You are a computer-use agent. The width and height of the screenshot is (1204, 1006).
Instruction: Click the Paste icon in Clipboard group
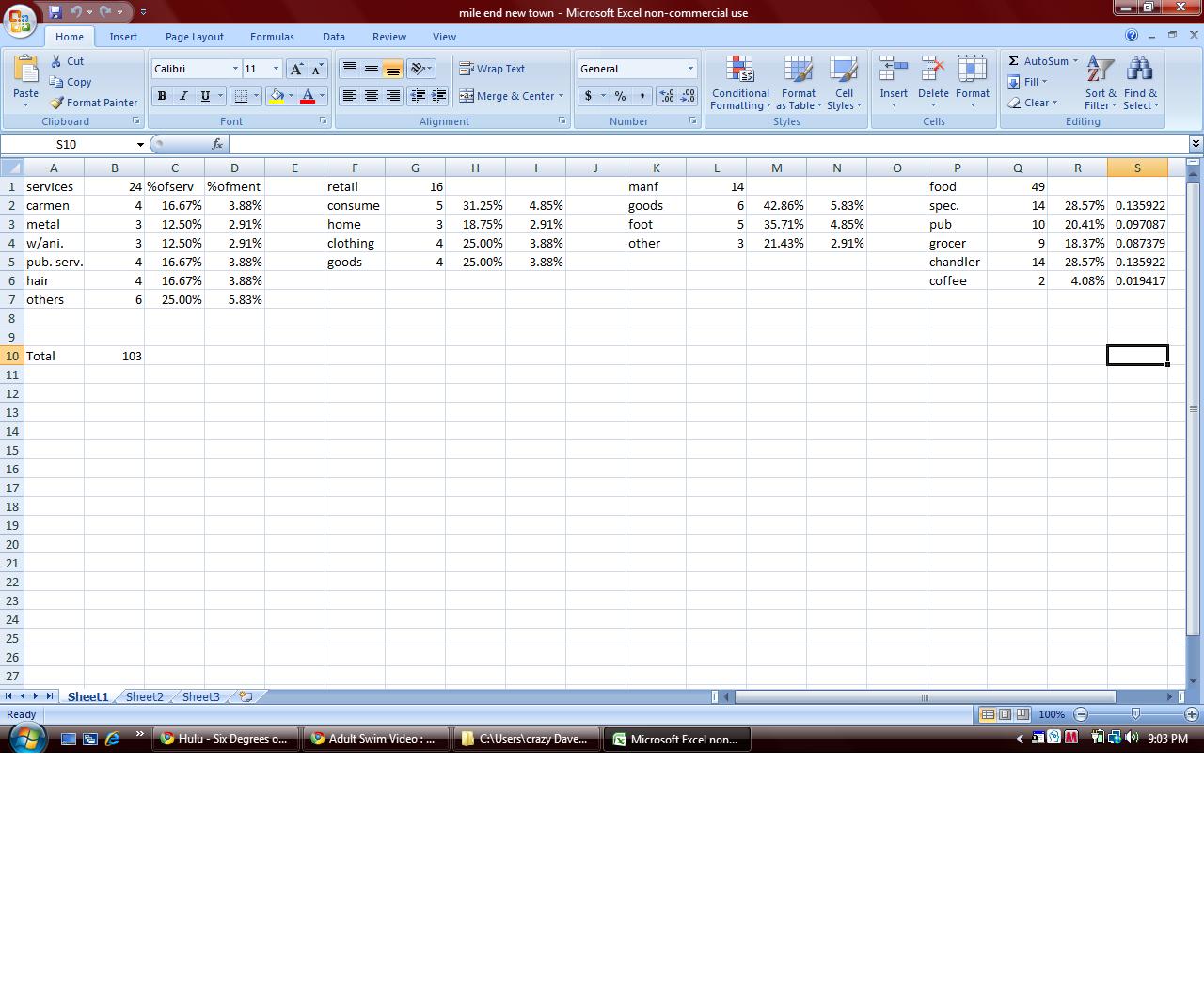click(x=25, y=72)
